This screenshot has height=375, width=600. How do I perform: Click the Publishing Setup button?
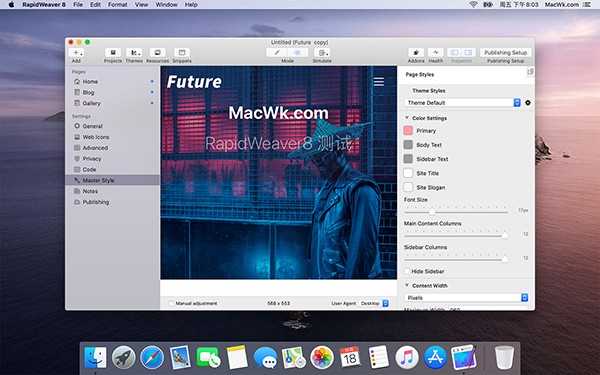(x=505, y=52)
